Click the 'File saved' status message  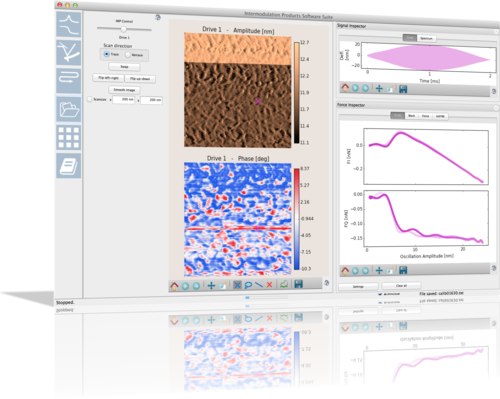[x=441, y=293]
